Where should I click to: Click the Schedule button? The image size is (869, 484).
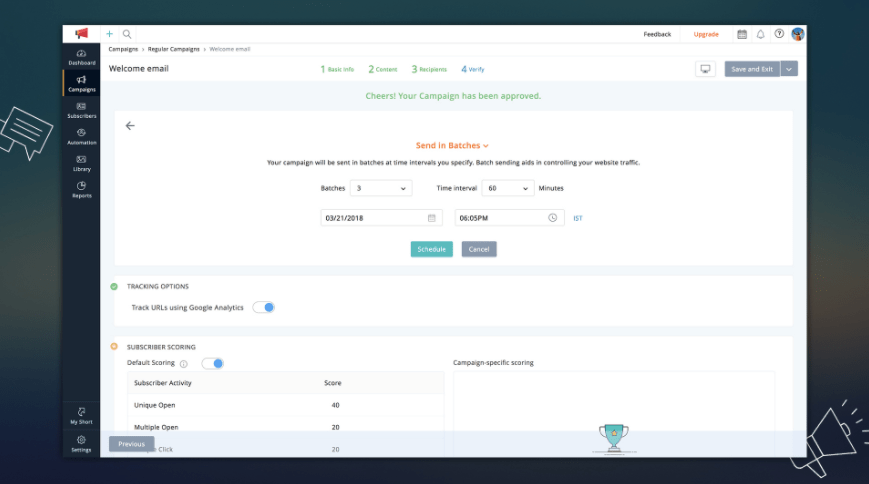pos(432,249)
